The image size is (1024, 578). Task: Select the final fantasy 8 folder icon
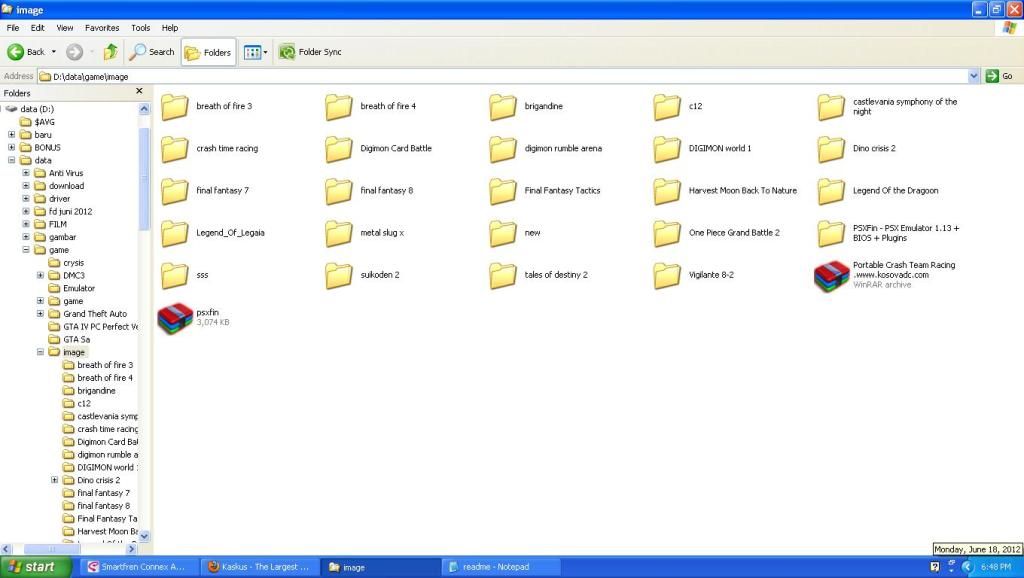[x=339, y=191]
